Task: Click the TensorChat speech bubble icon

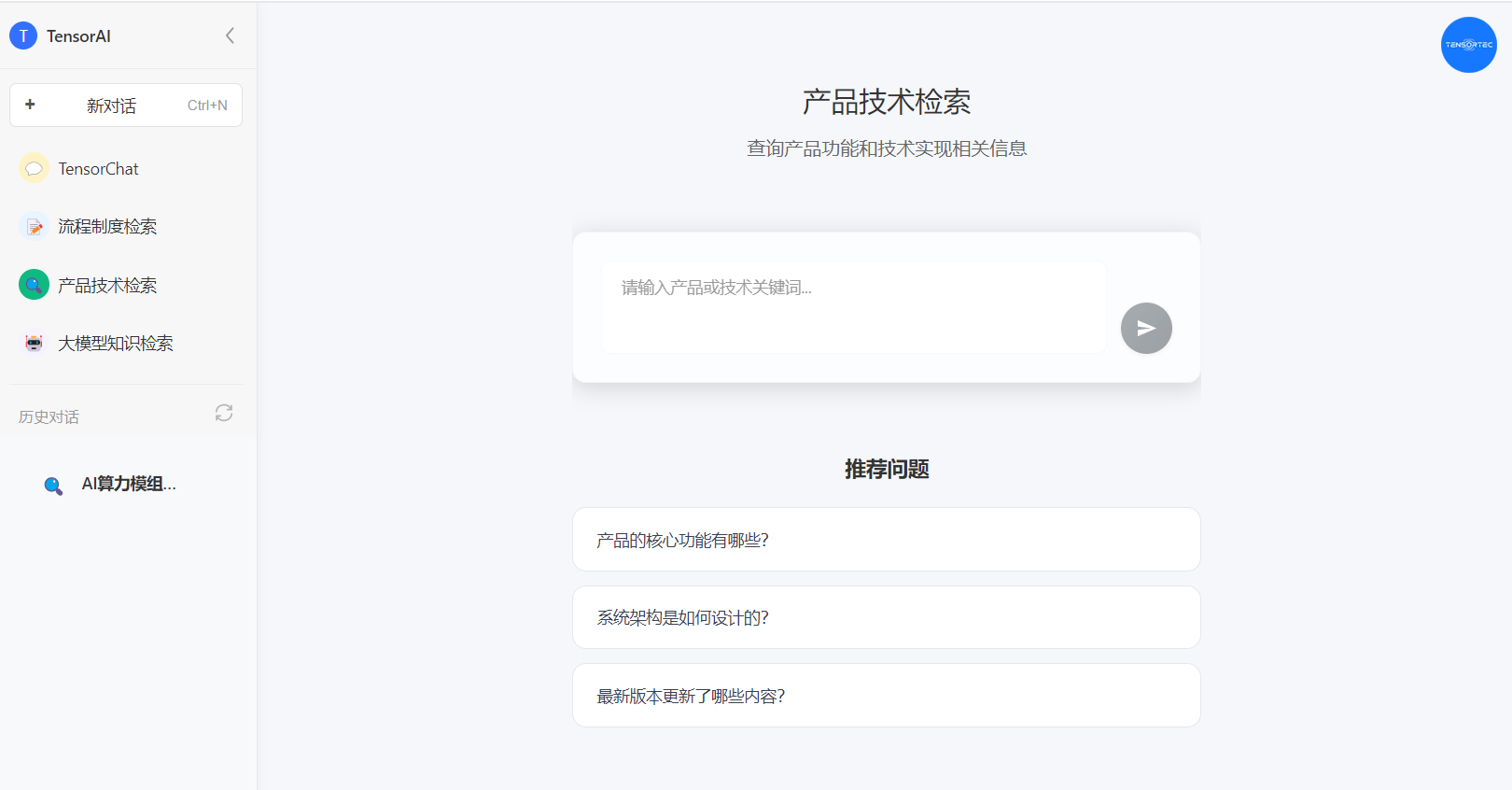Action: pos(34,169)
